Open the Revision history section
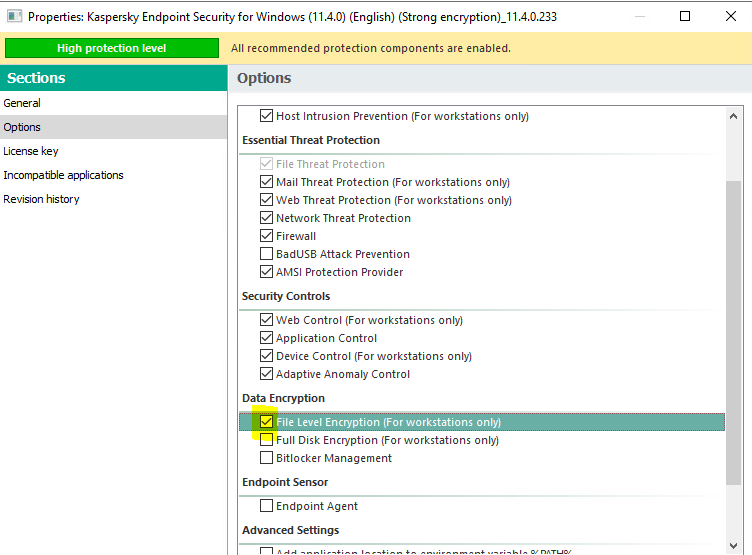The image size is (752, 555). 114,199
